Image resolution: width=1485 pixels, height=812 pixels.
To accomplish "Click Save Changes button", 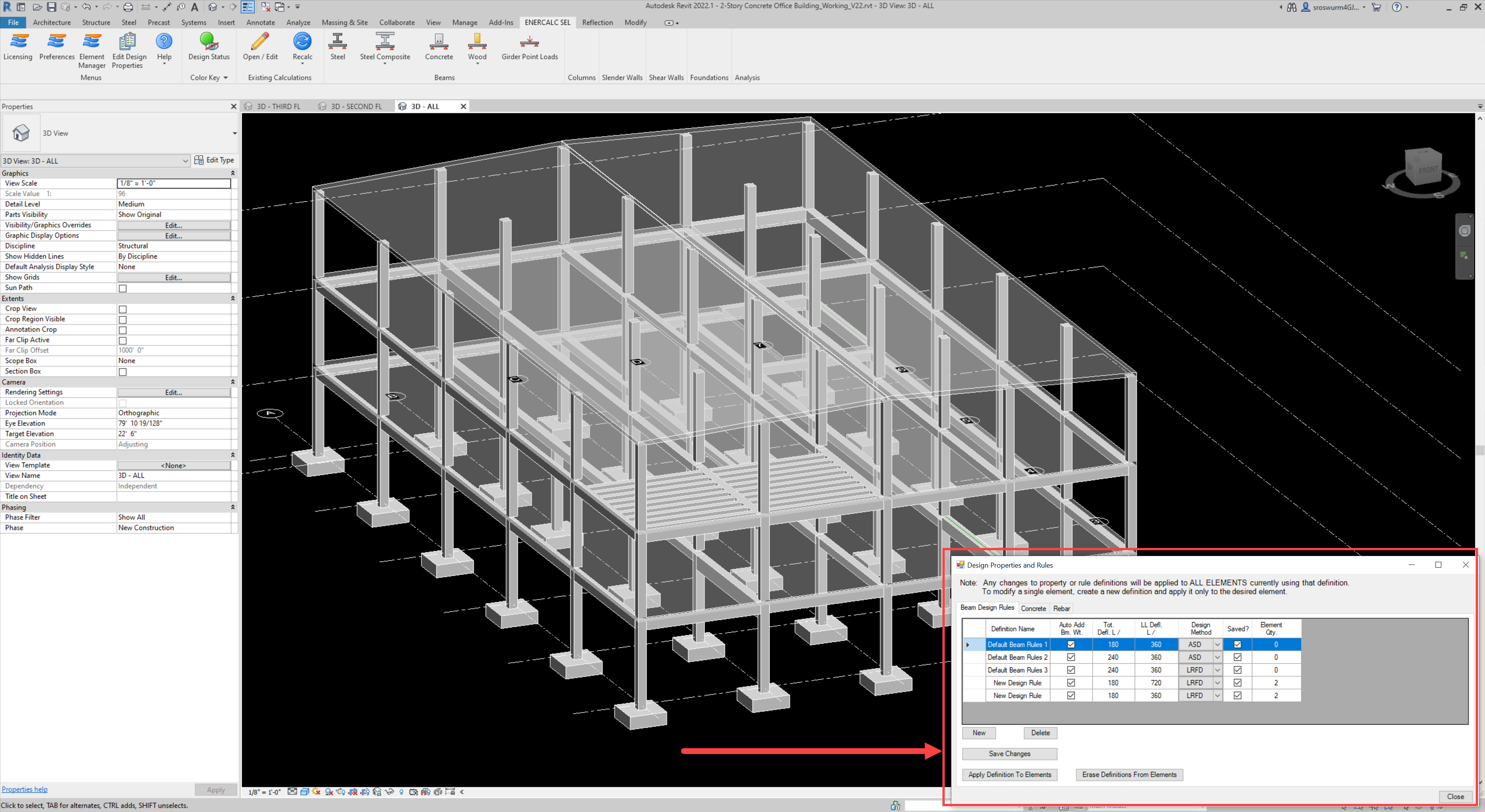I will pos(1009,753).
